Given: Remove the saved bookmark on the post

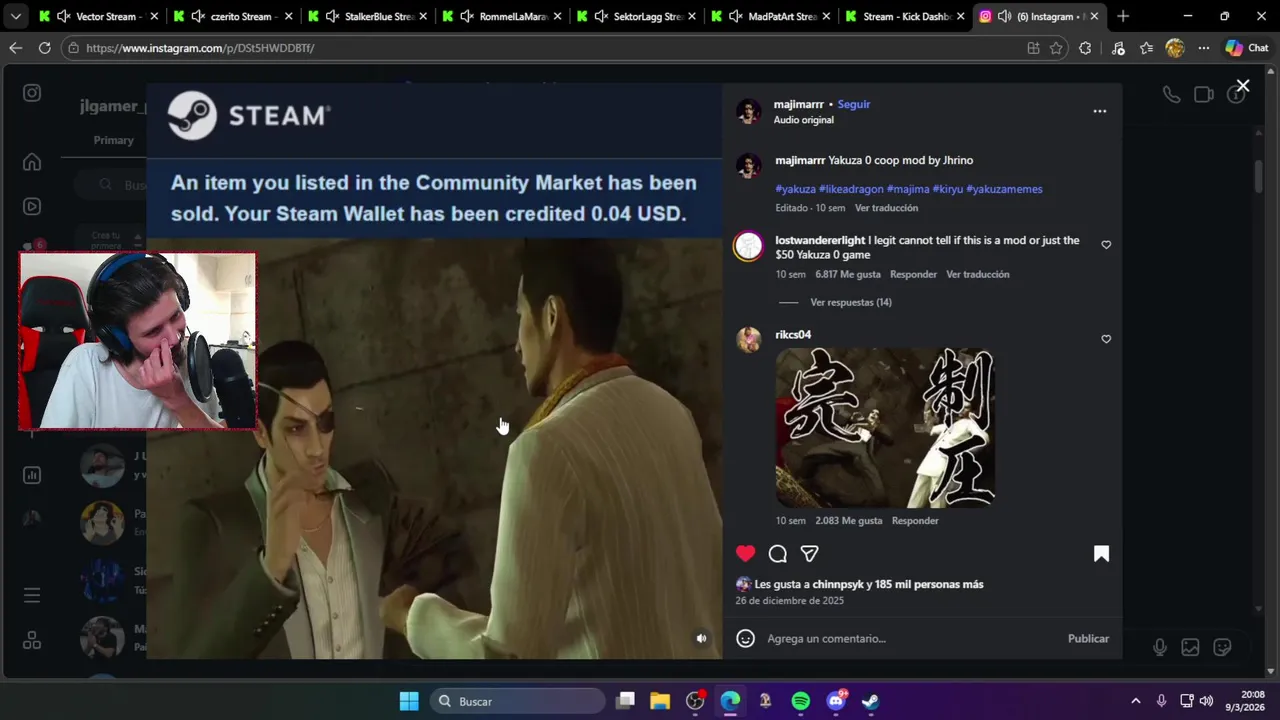Looking at the screenshot, I should point(1101,554).
